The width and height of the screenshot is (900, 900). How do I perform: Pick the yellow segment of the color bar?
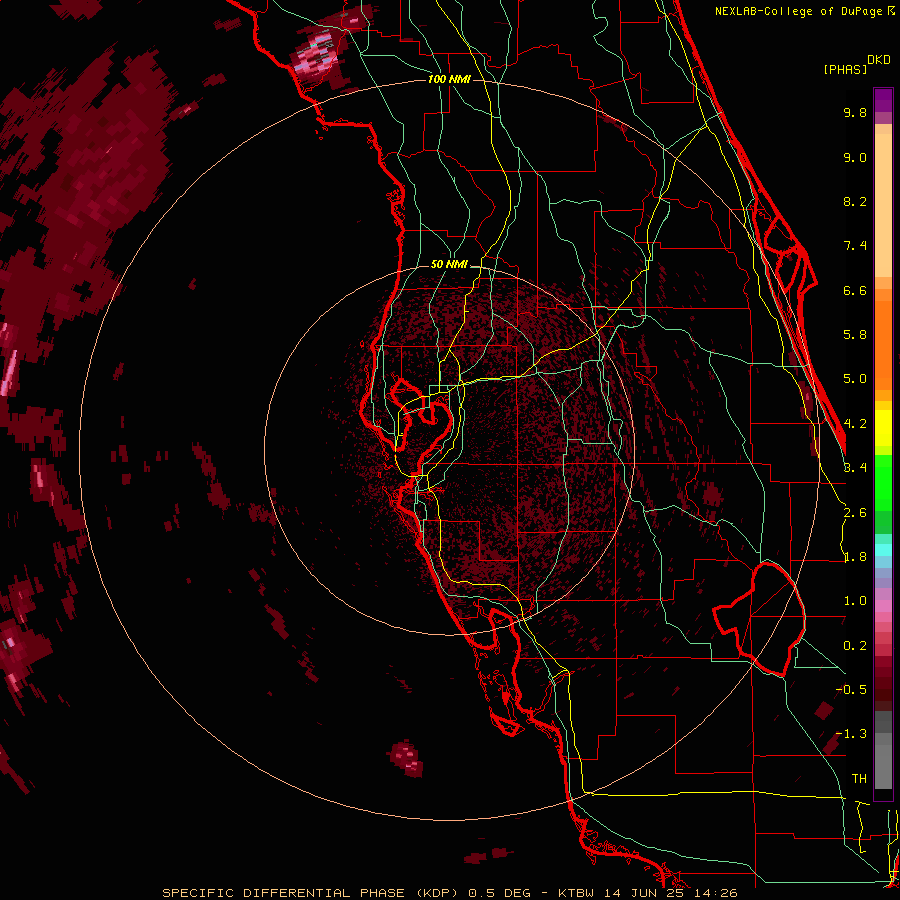coord(883,428)
